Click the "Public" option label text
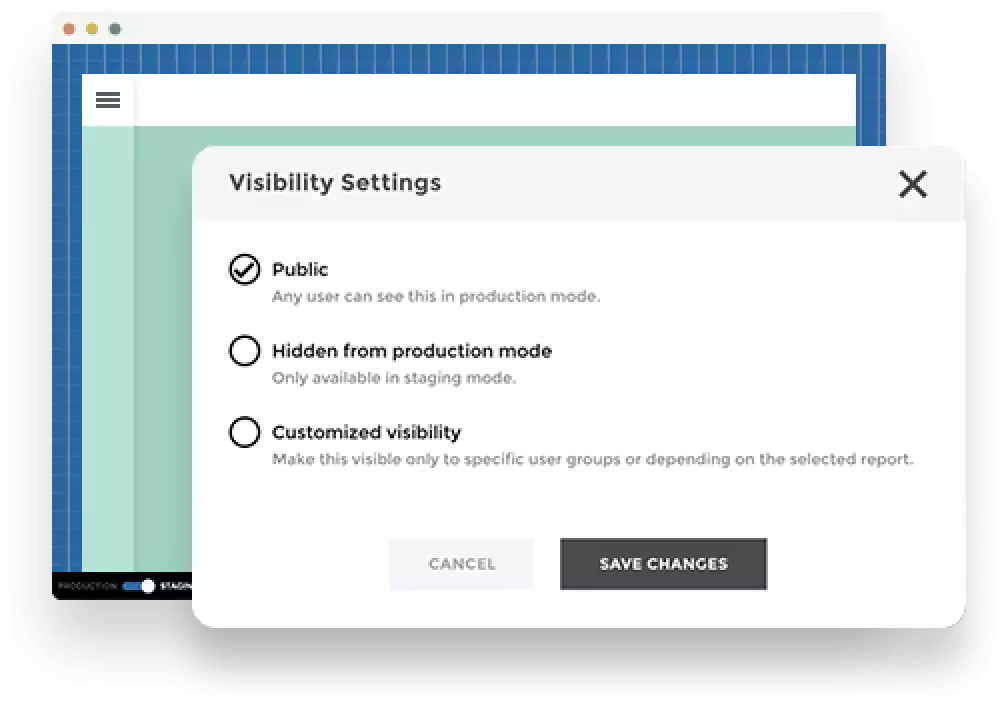Image resolution: width=1000 pixels, height=702 pixels. 300,270
